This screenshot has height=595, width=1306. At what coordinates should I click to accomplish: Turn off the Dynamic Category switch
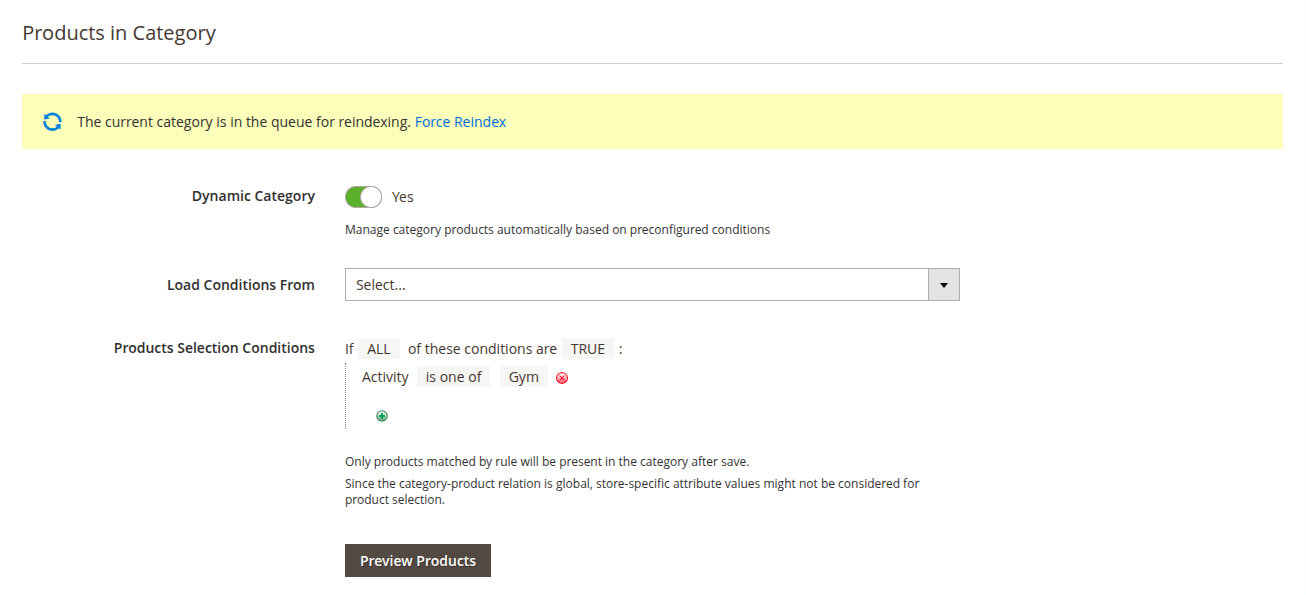click(363, 197)
